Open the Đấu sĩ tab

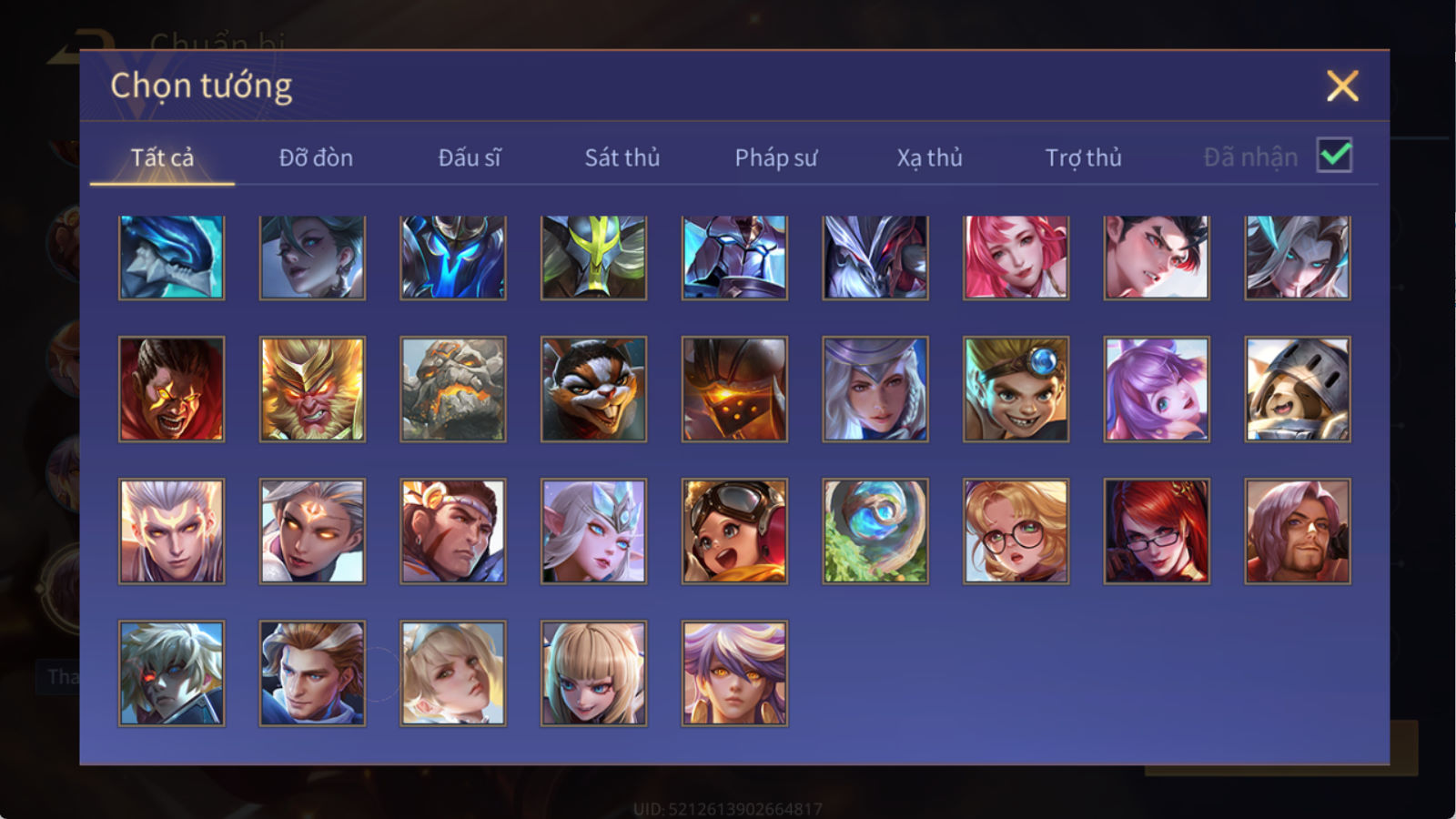pos(470,157)
